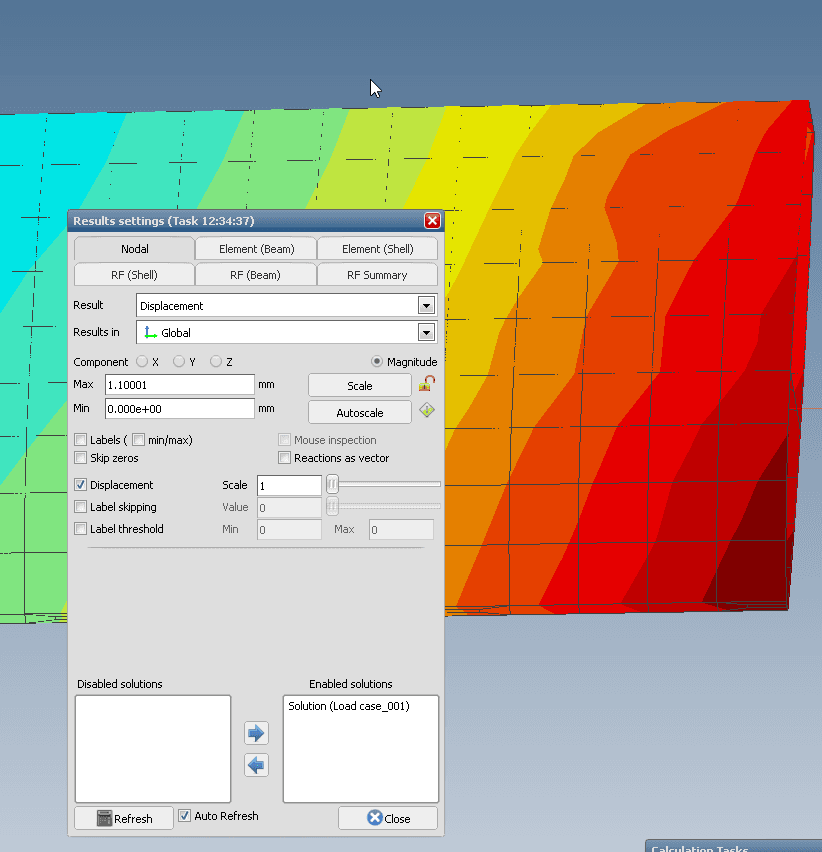Click the right arrow to enable solution
The height and width of the screenshot is (852, 822).
point(256,733)
